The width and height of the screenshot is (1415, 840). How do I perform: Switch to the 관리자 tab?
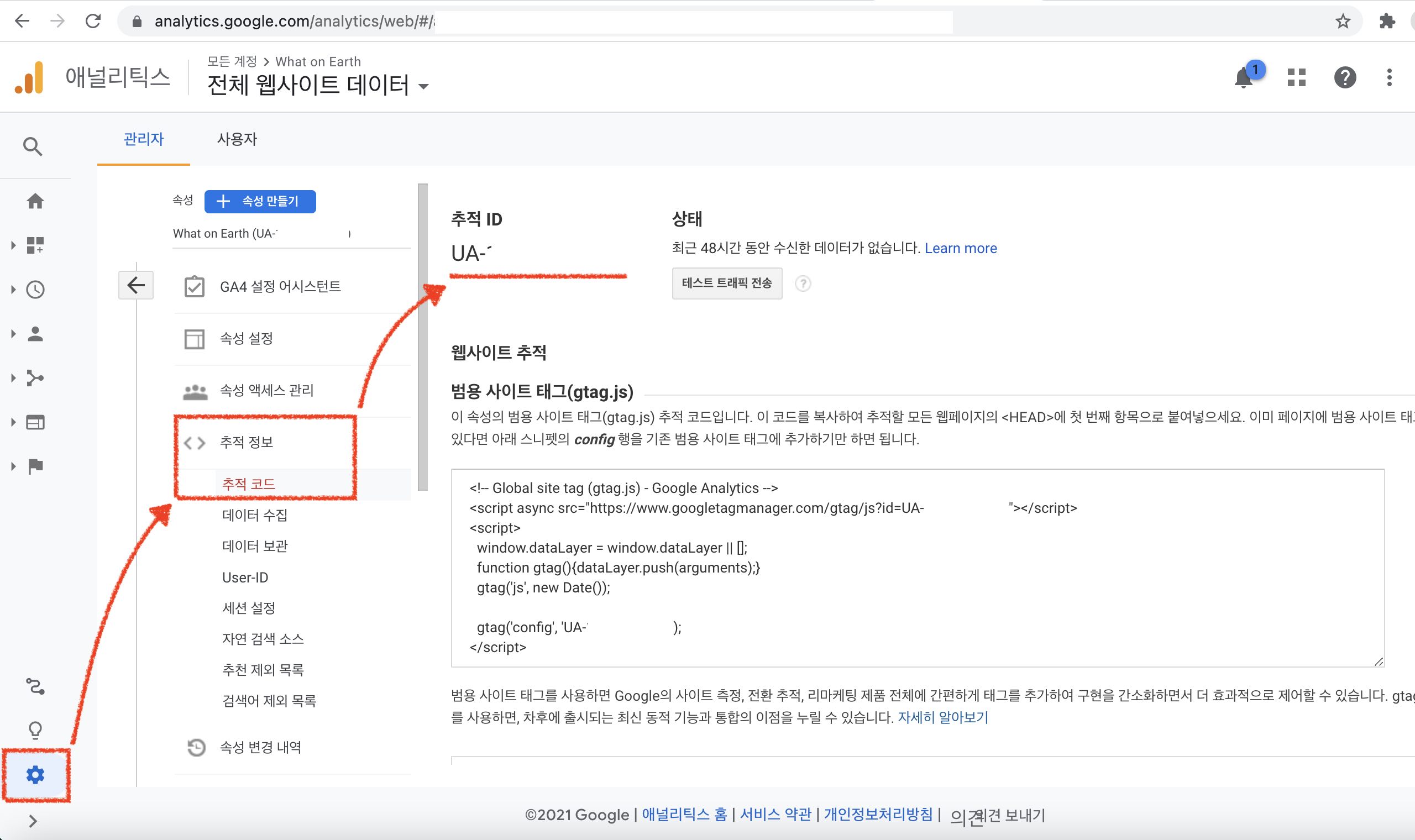(x=144, y=139)
